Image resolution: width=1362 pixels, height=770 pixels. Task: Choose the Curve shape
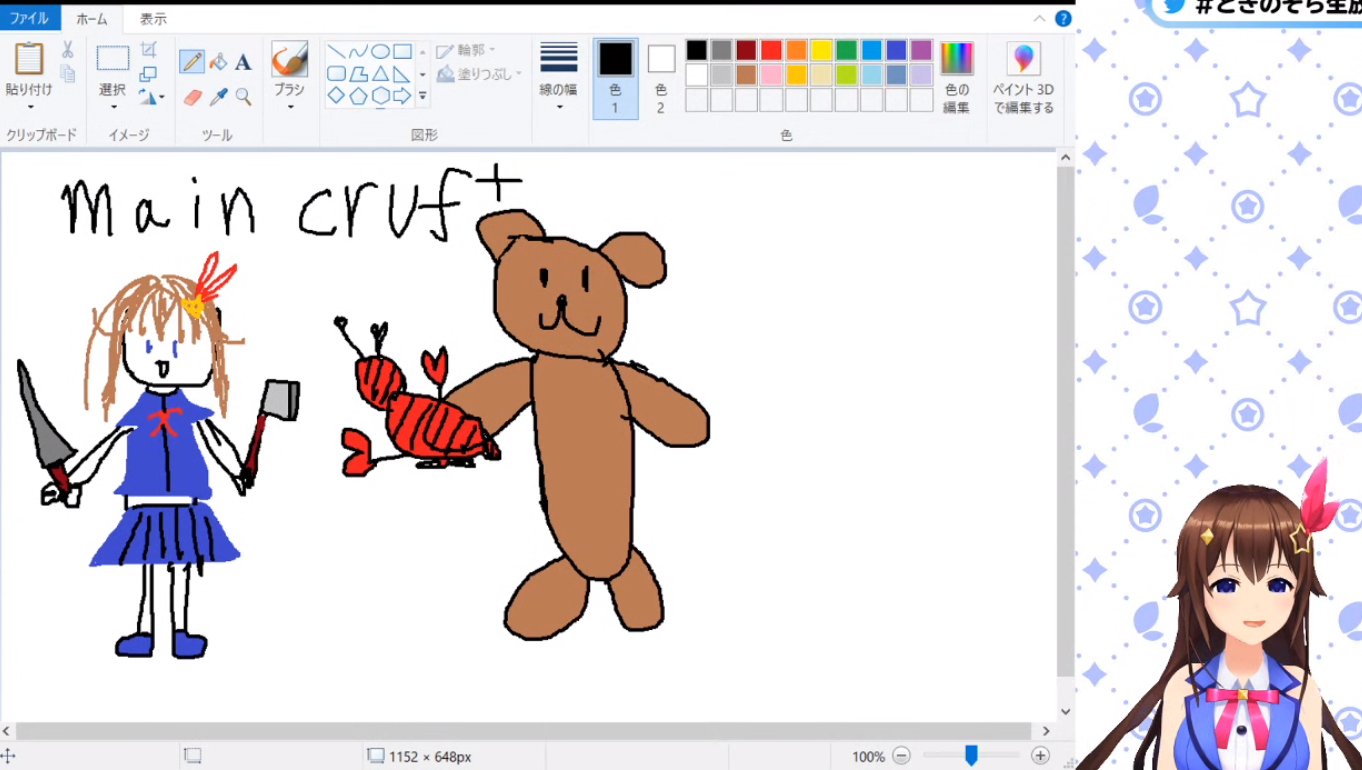[x=358, y=51]
